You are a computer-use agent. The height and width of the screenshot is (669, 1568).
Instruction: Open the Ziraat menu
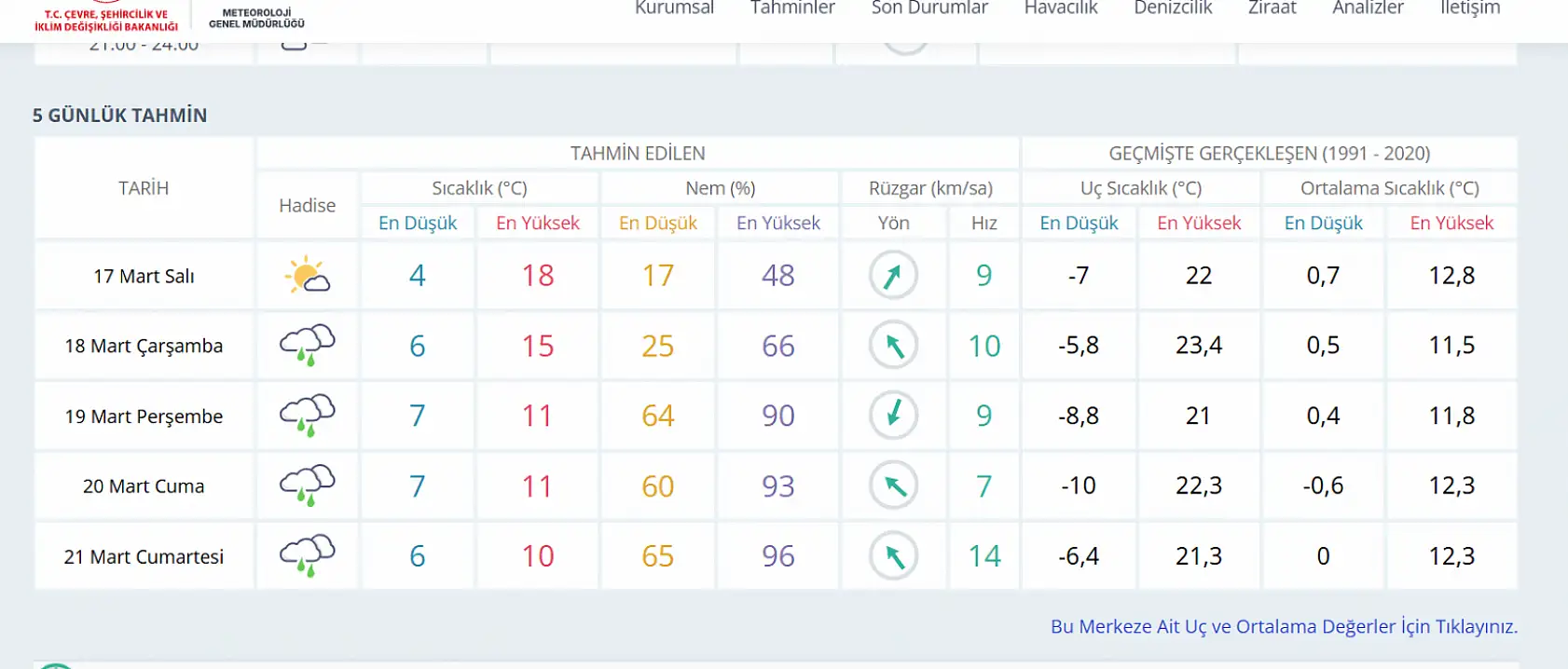(x=1272, y=8)
